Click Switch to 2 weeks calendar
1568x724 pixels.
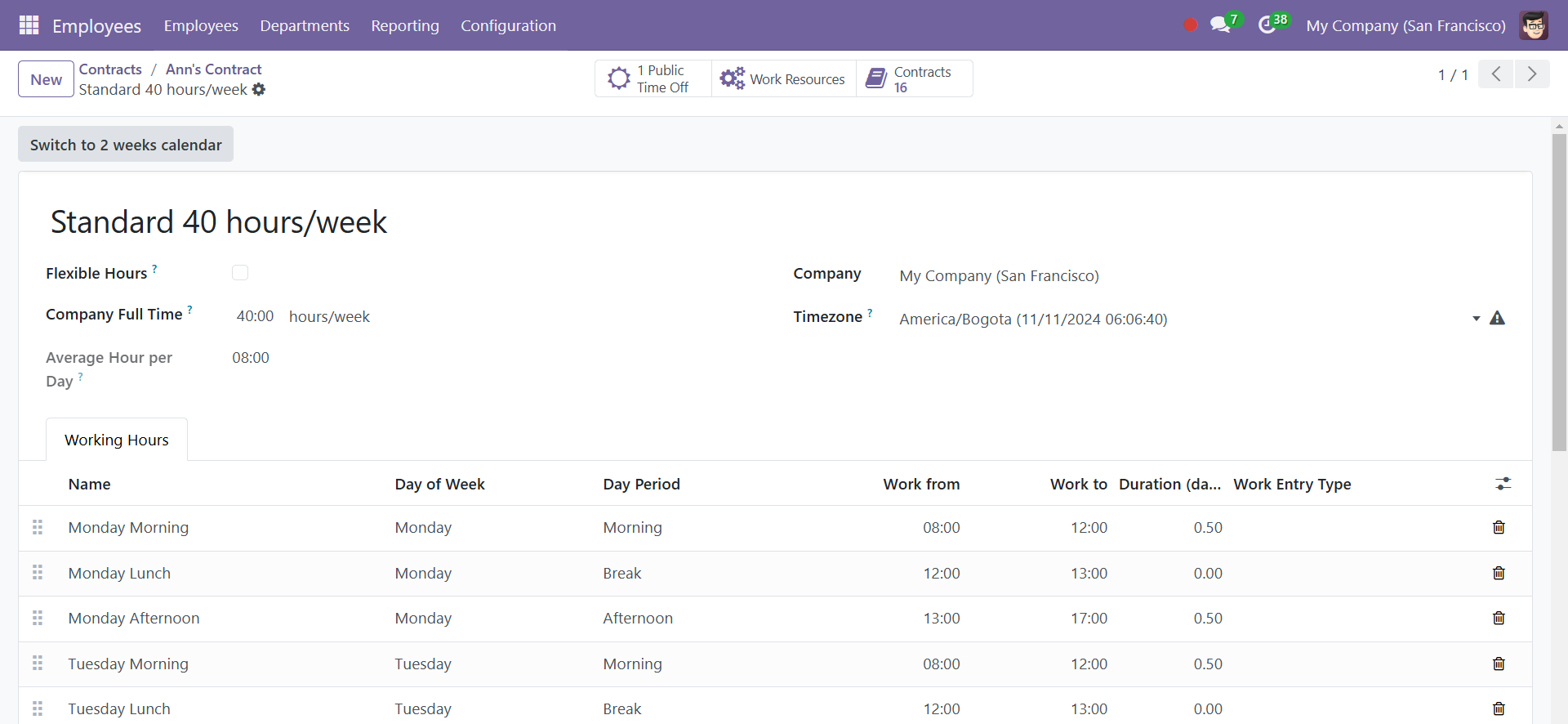[126, 145]
